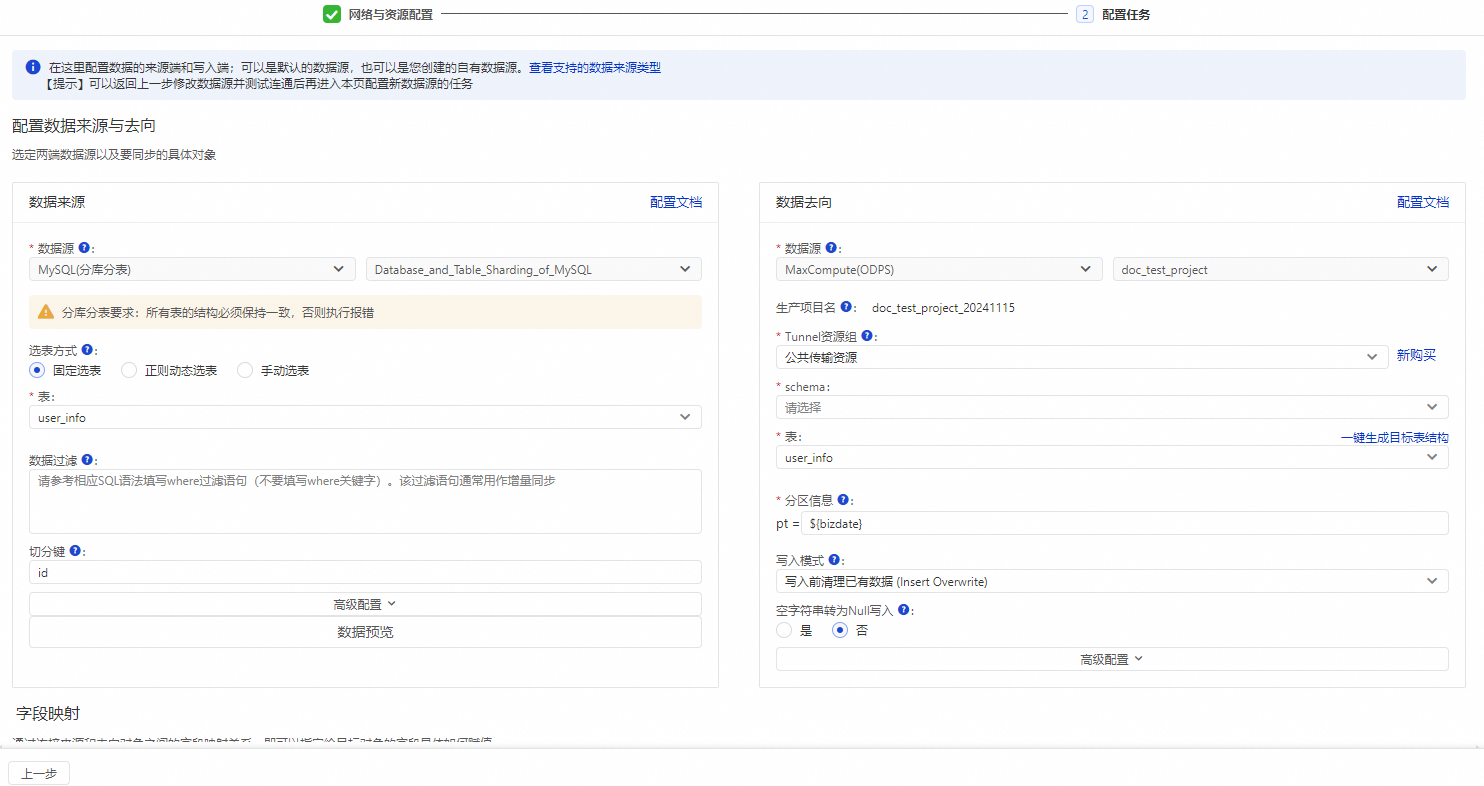Select the 正则动态选表 radio option

click(129, 370)
